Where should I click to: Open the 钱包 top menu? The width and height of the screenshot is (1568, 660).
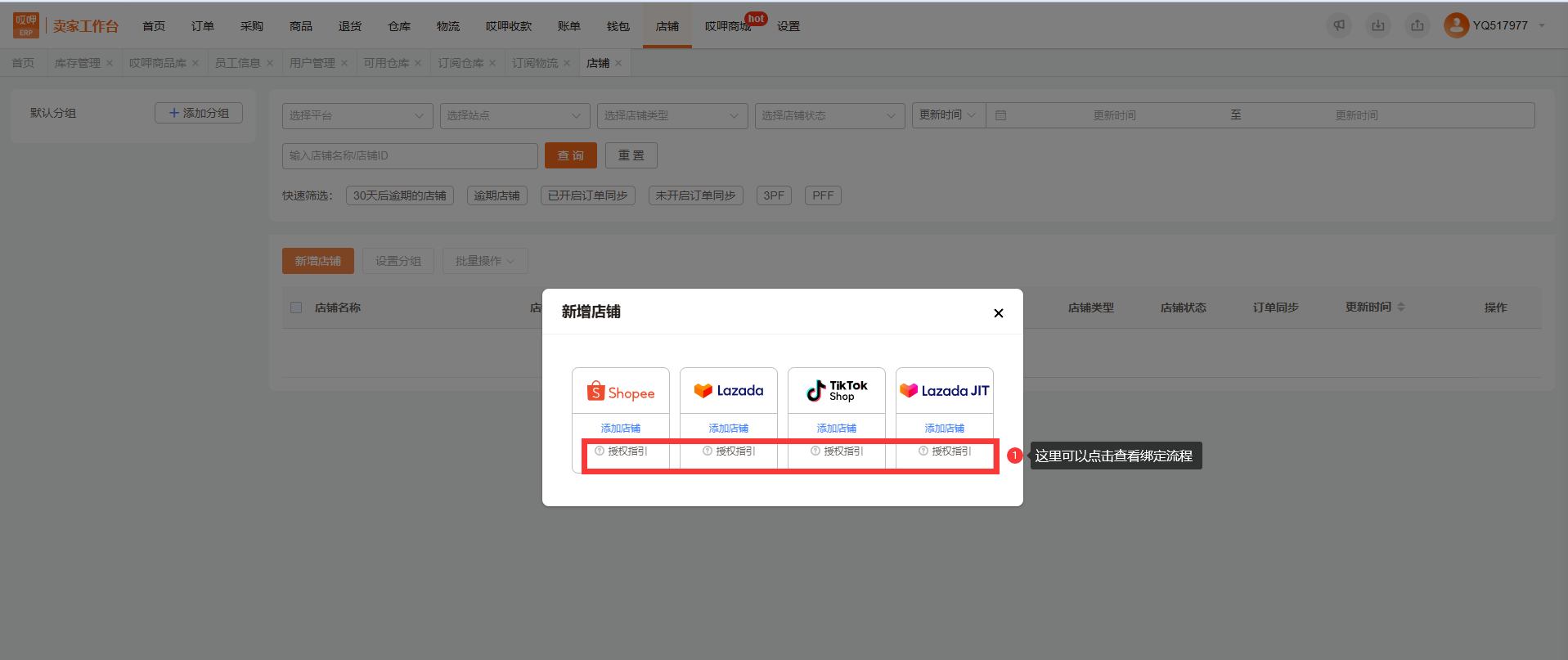(618, 26)
